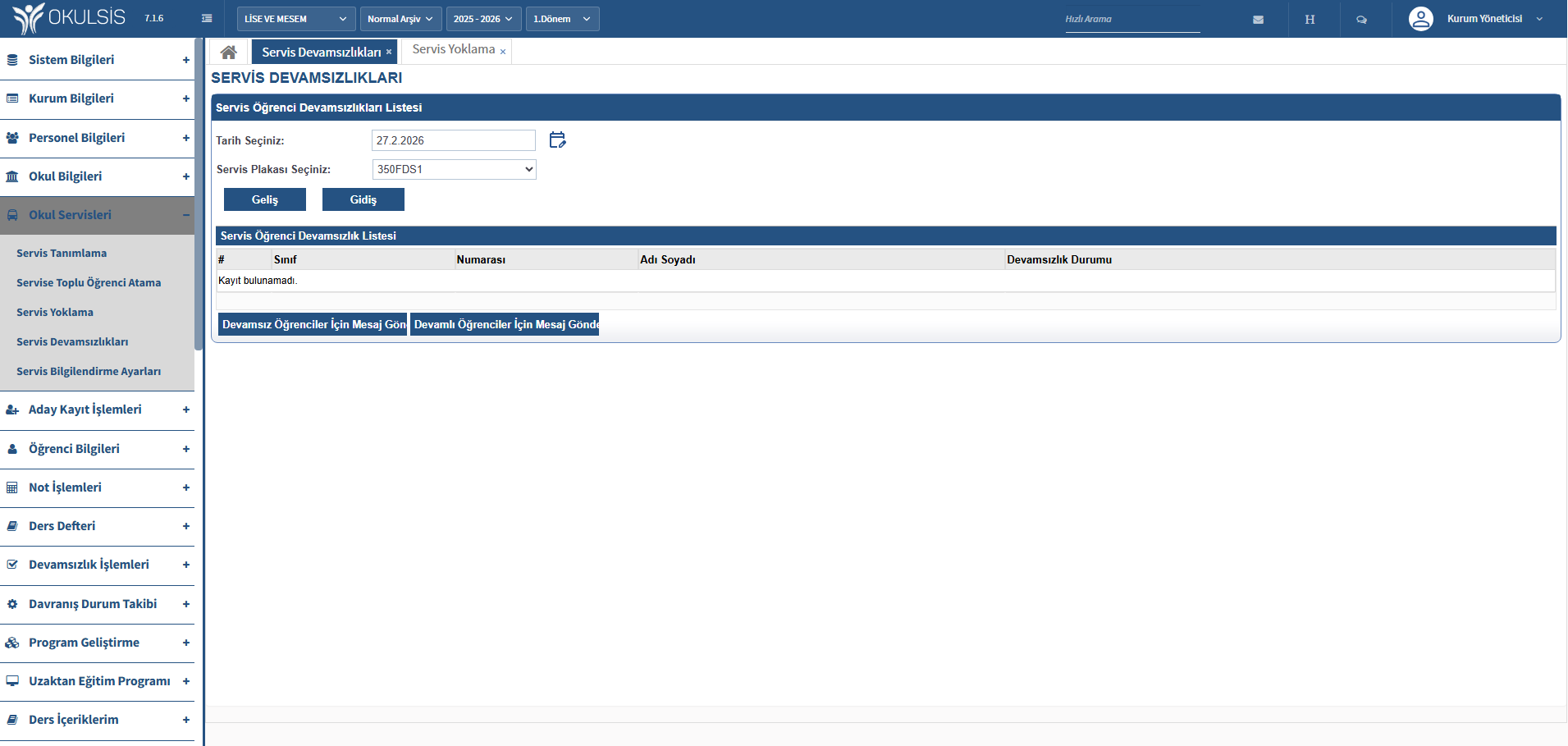The image size is (1568, 746).
Task: Click the home icon tab
Action: click(228, 53)
